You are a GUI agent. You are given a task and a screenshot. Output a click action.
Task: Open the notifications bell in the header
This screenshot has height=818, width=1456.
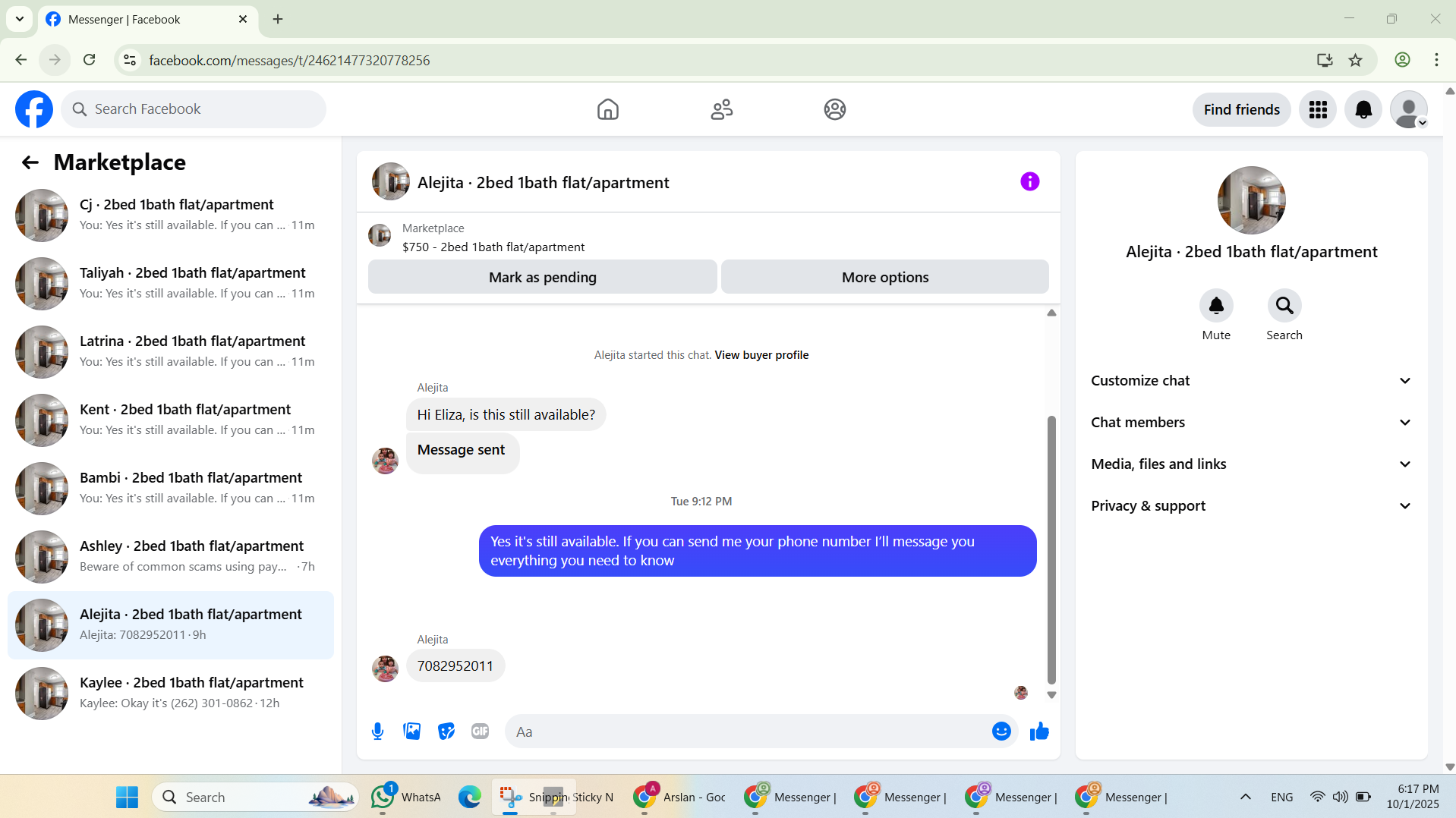[x=1363, y=109]
